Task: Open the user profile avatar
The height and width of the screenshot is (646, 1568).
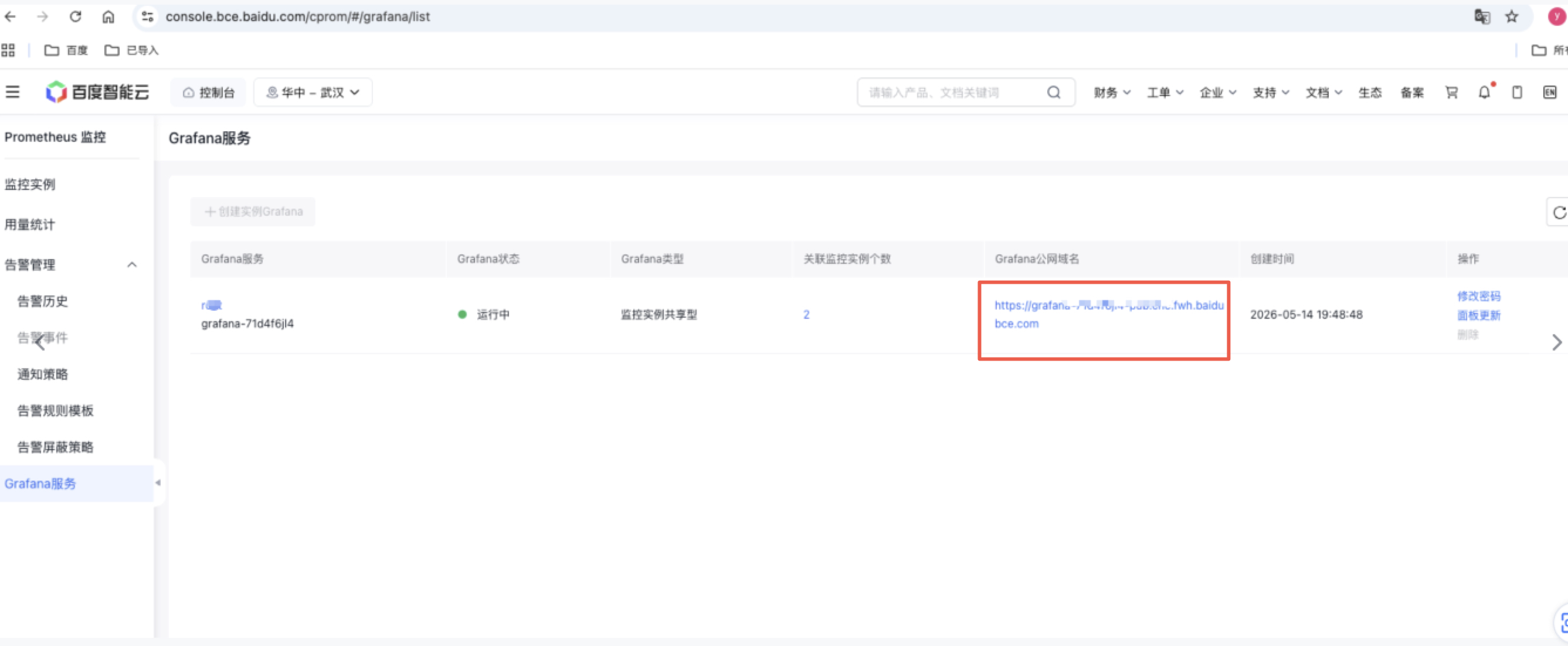Action: coord(1557,16)
